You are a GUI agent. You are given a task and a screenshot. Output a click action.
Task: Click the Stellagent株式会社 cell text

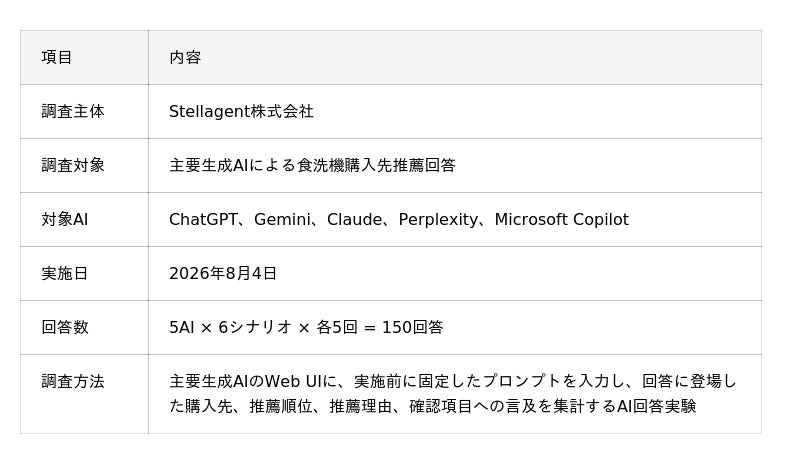241,111
